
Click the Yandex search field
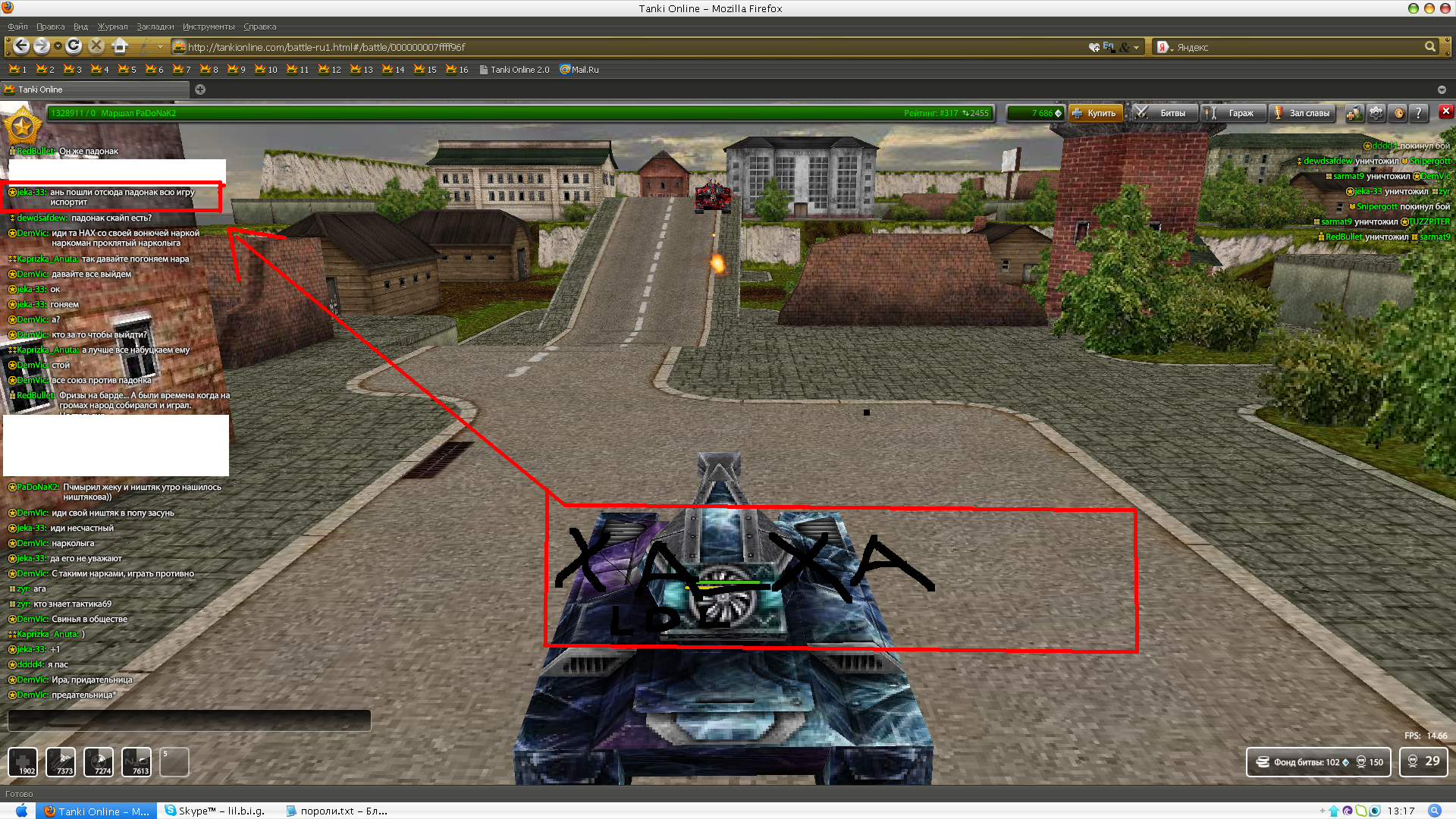click(x=1297, y=47)
